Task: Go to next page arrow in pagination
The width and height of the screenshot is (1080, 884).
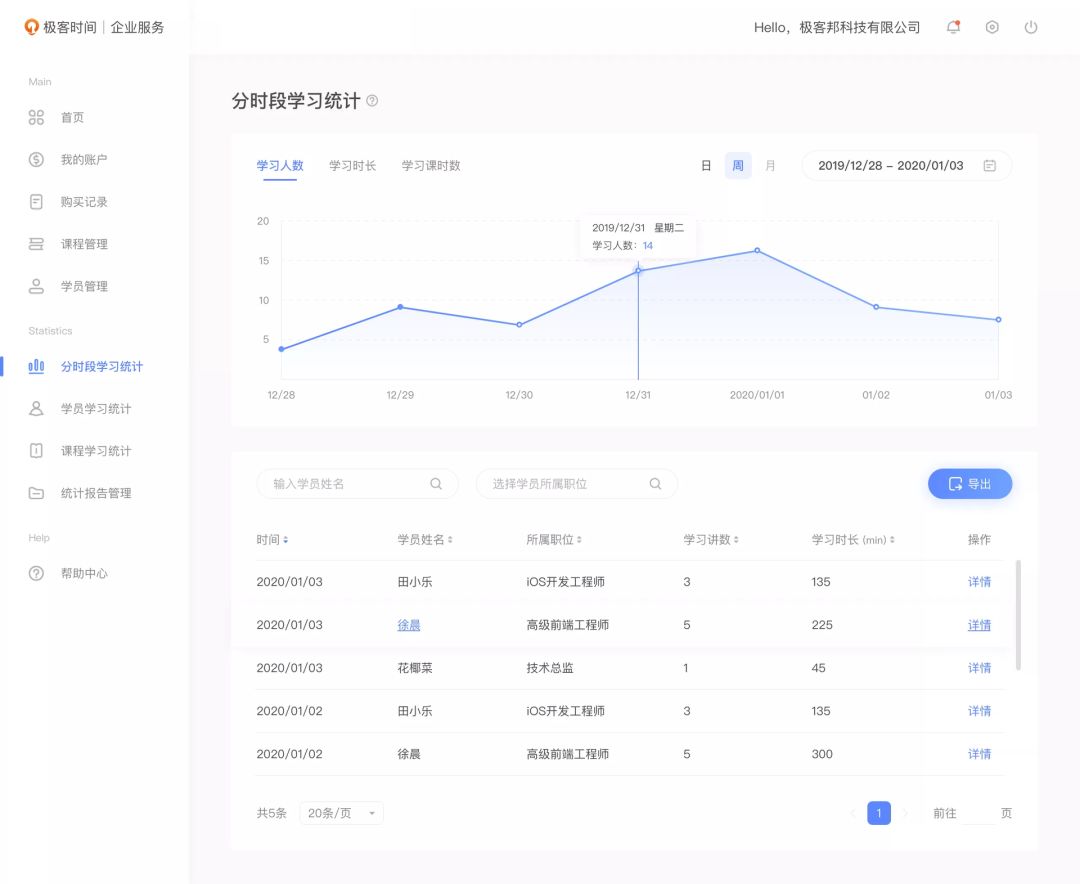Action: pos(906,813)
